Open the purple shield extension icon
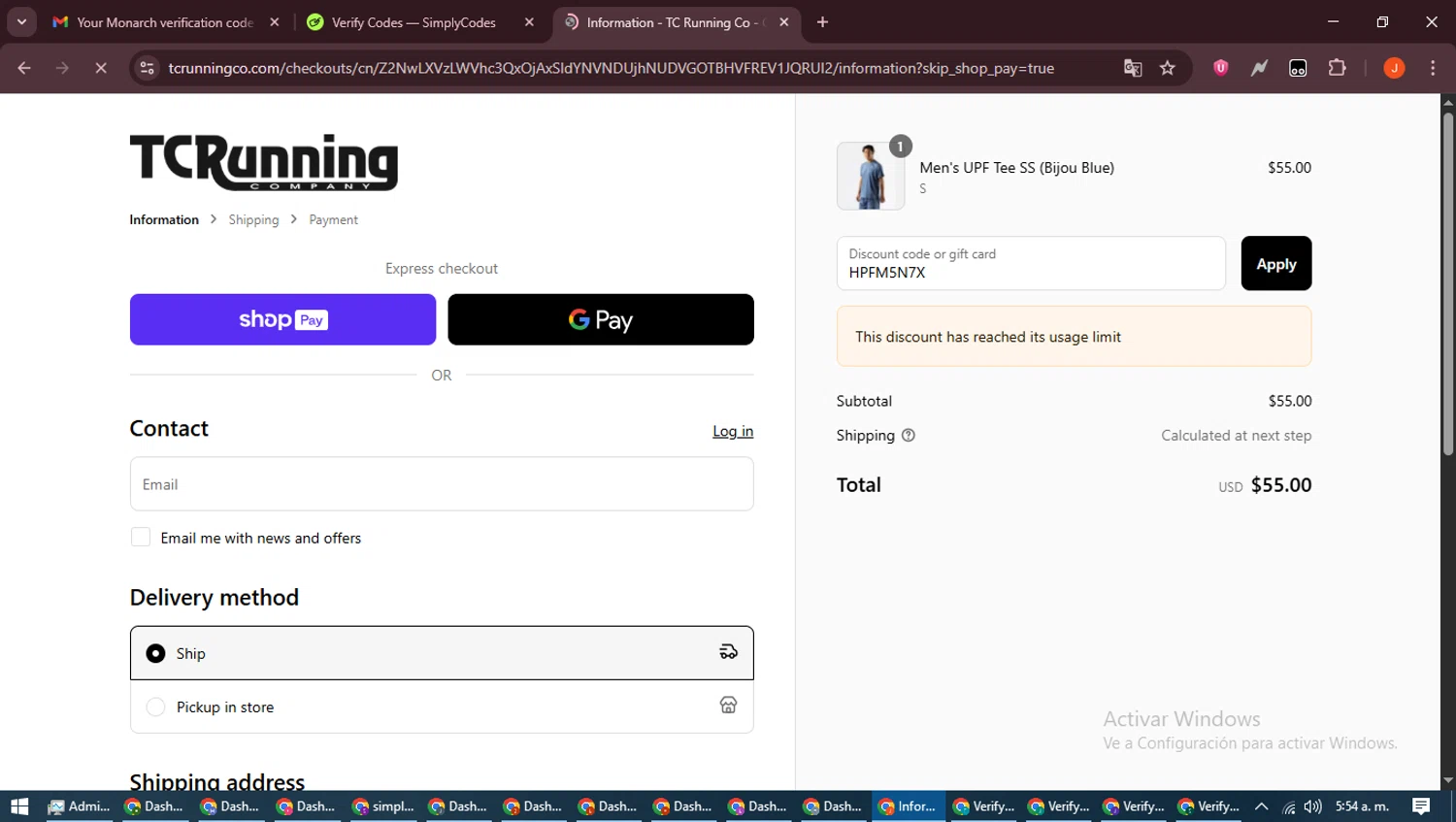This screenshot has width=1456, height=822. pyautogui.click(x=1221, y=68)
